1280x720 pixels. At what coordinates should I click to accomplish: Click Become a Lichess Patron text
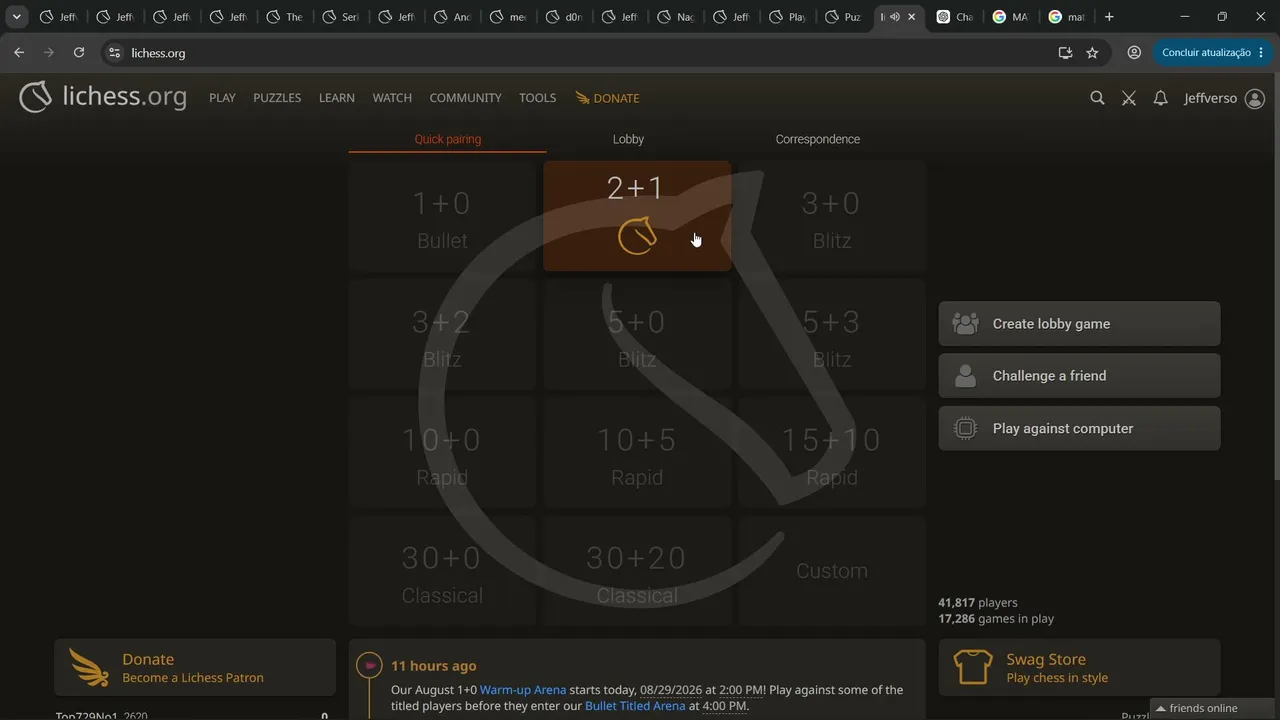click(x=193, y=678)
